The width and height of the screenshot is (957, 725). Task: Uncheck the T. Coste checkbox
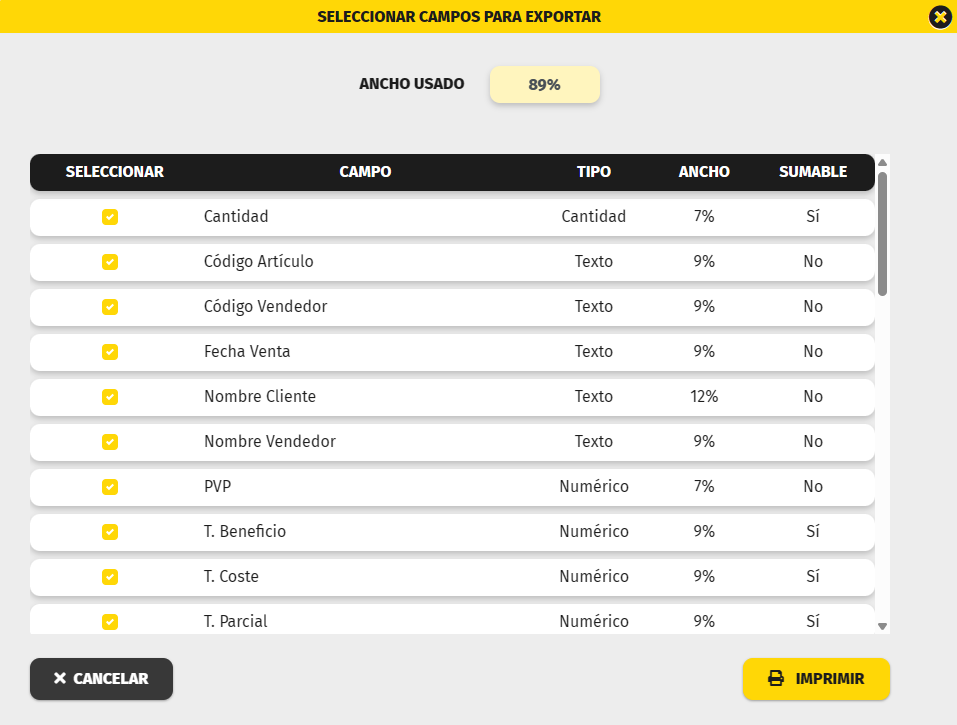[110, 577]
